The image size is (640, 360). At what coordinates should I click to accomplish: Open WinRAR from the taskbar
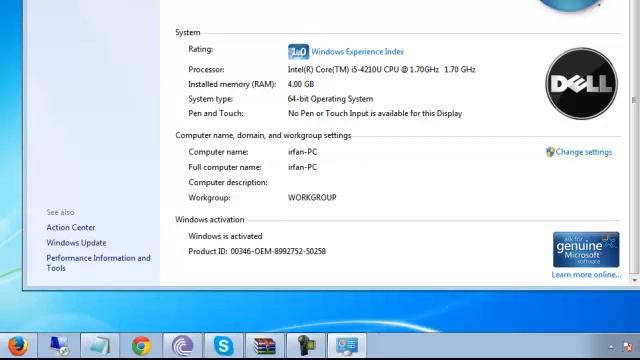pos(265,345)
